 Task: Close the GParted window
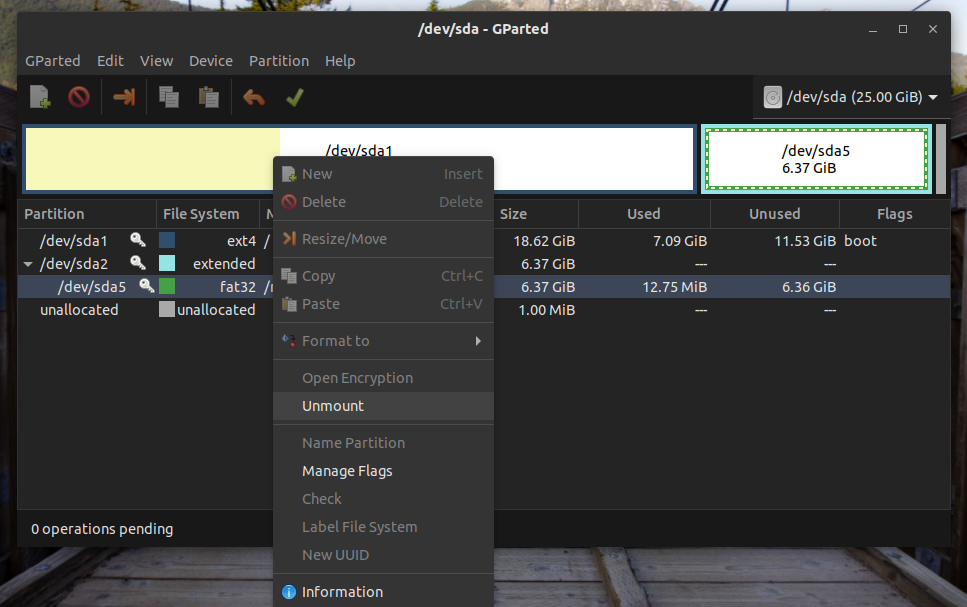932,29
